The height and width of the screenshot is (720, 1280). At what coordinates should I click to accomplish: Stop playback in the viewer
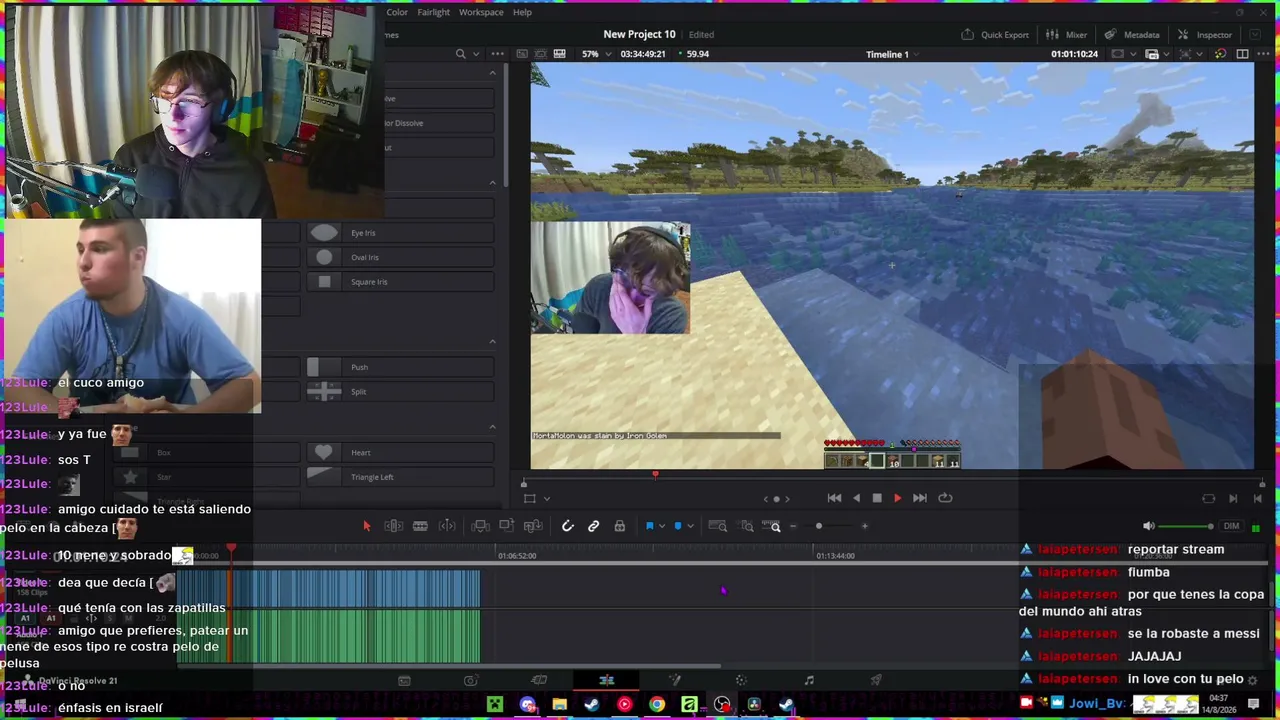point(877,498)
